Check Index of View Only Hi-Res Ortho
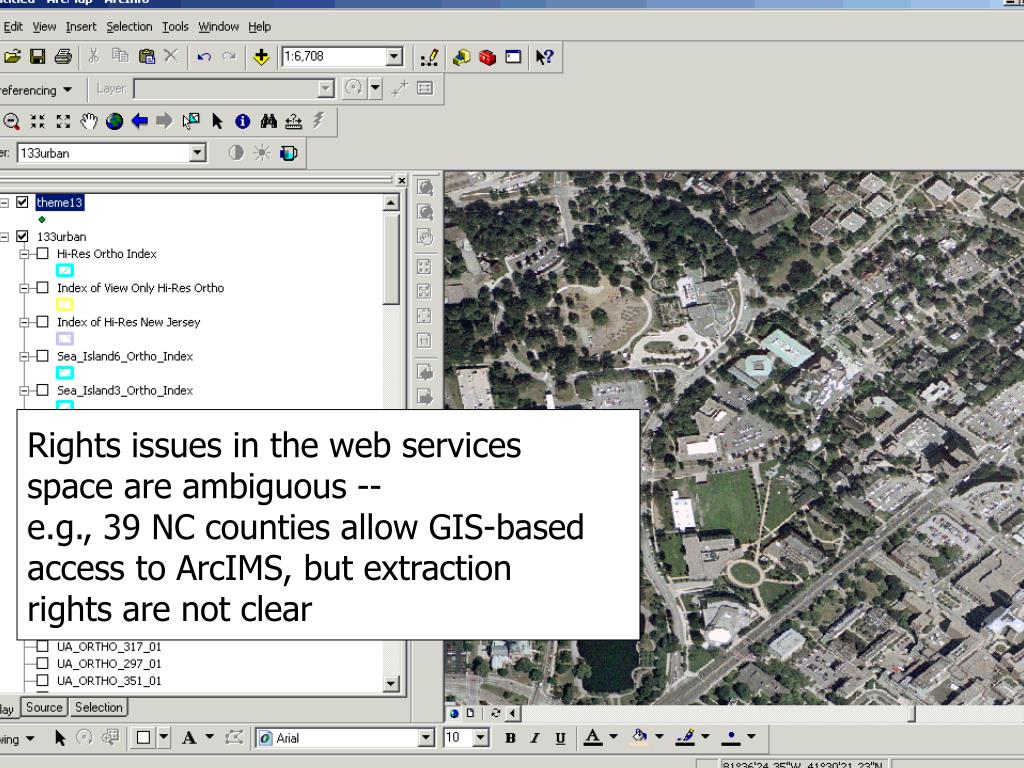This screenshot has width=1024, height=768. click(42, 287)
